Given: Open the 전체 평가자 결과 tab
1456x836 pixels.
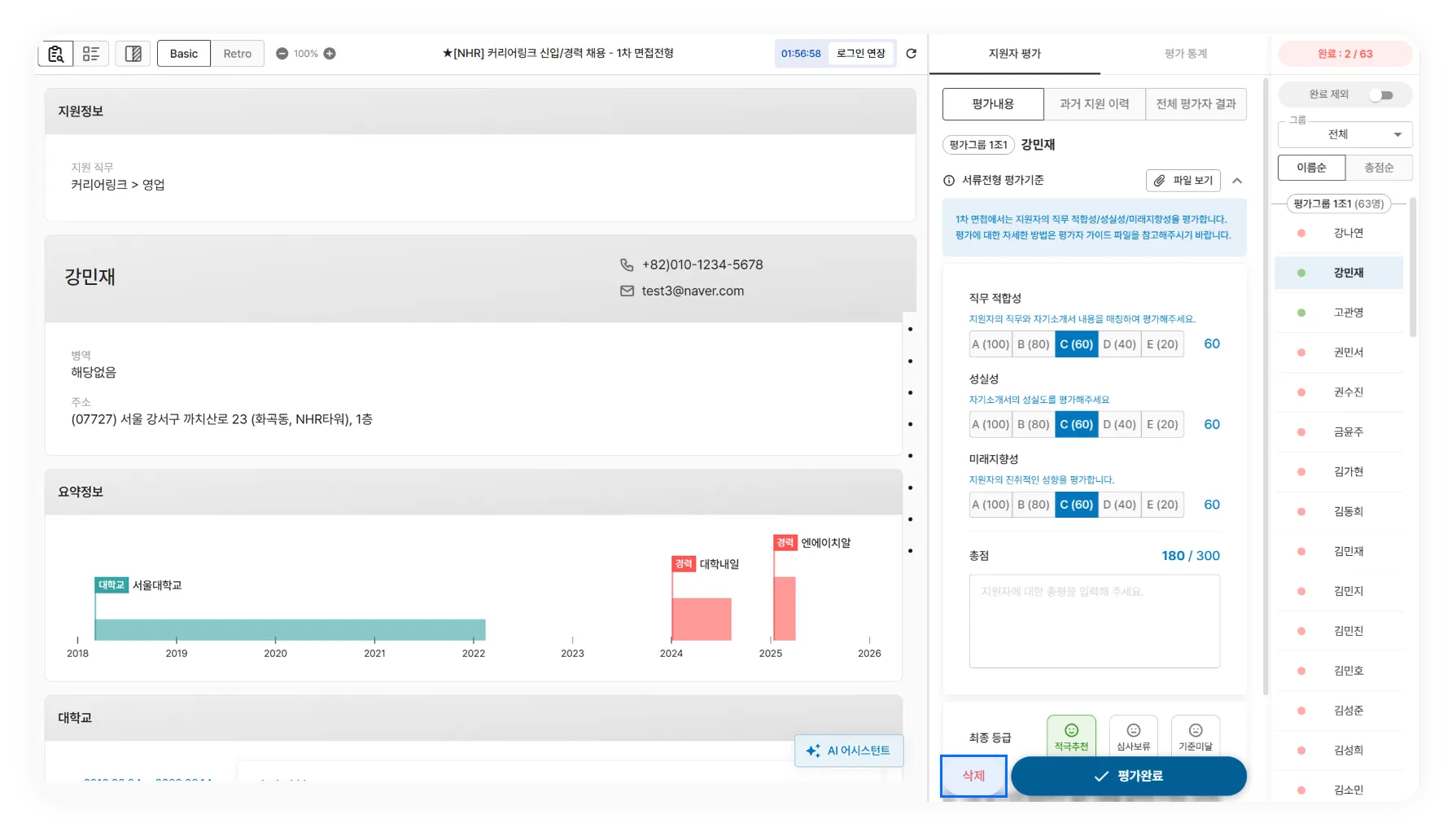Looking at the screenshot, I should 1196,104.
